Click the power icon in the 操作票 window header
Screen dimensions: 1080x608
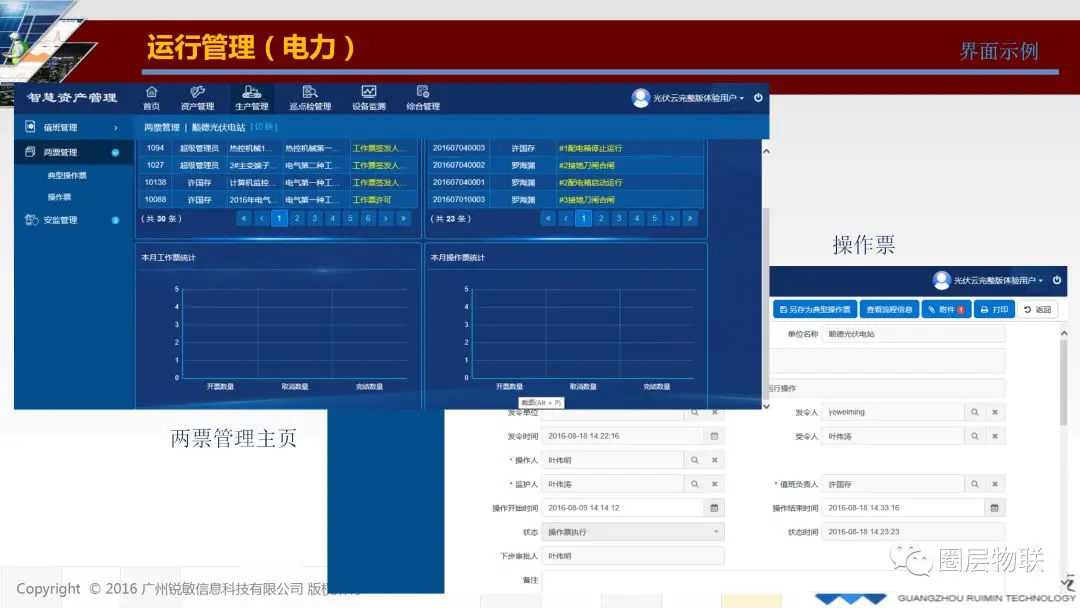pos(1057,280)
